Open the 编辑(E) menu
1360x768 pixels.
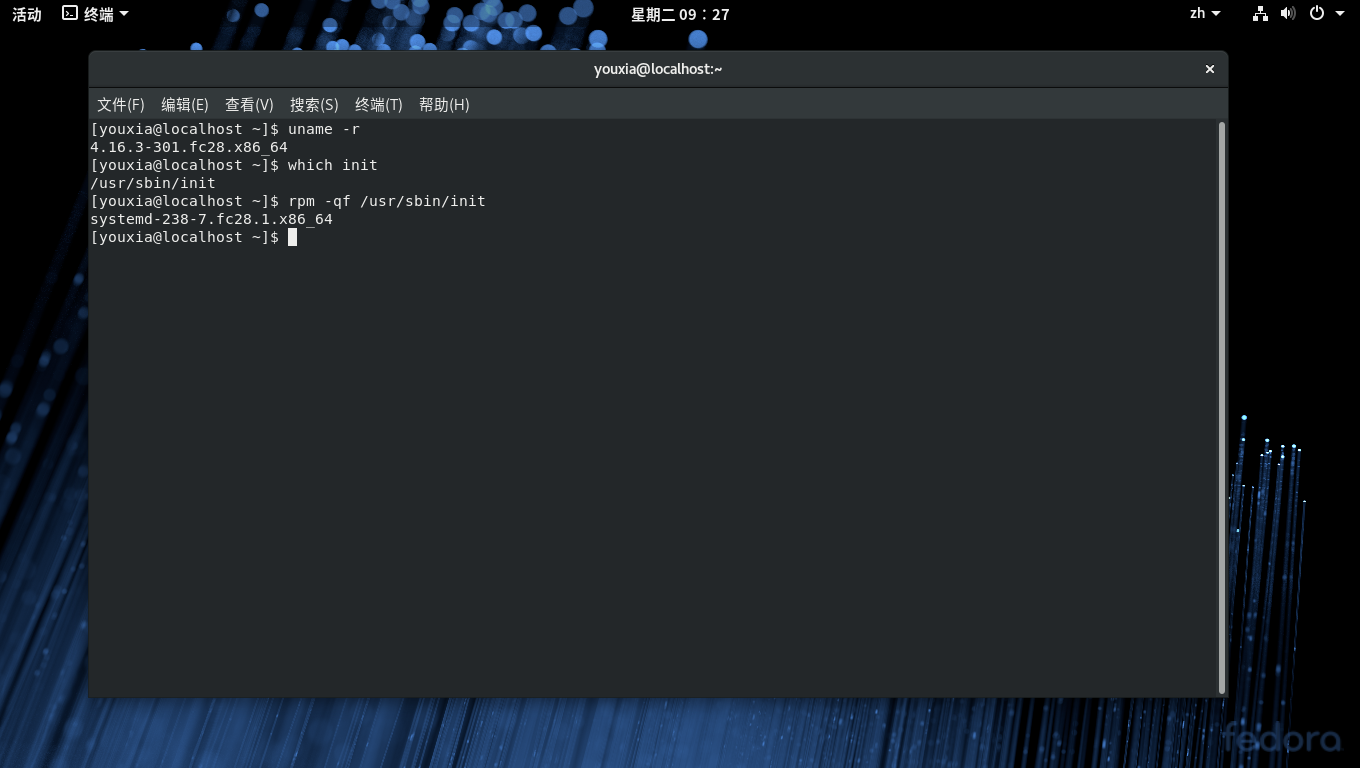click(x=184, y=105)
